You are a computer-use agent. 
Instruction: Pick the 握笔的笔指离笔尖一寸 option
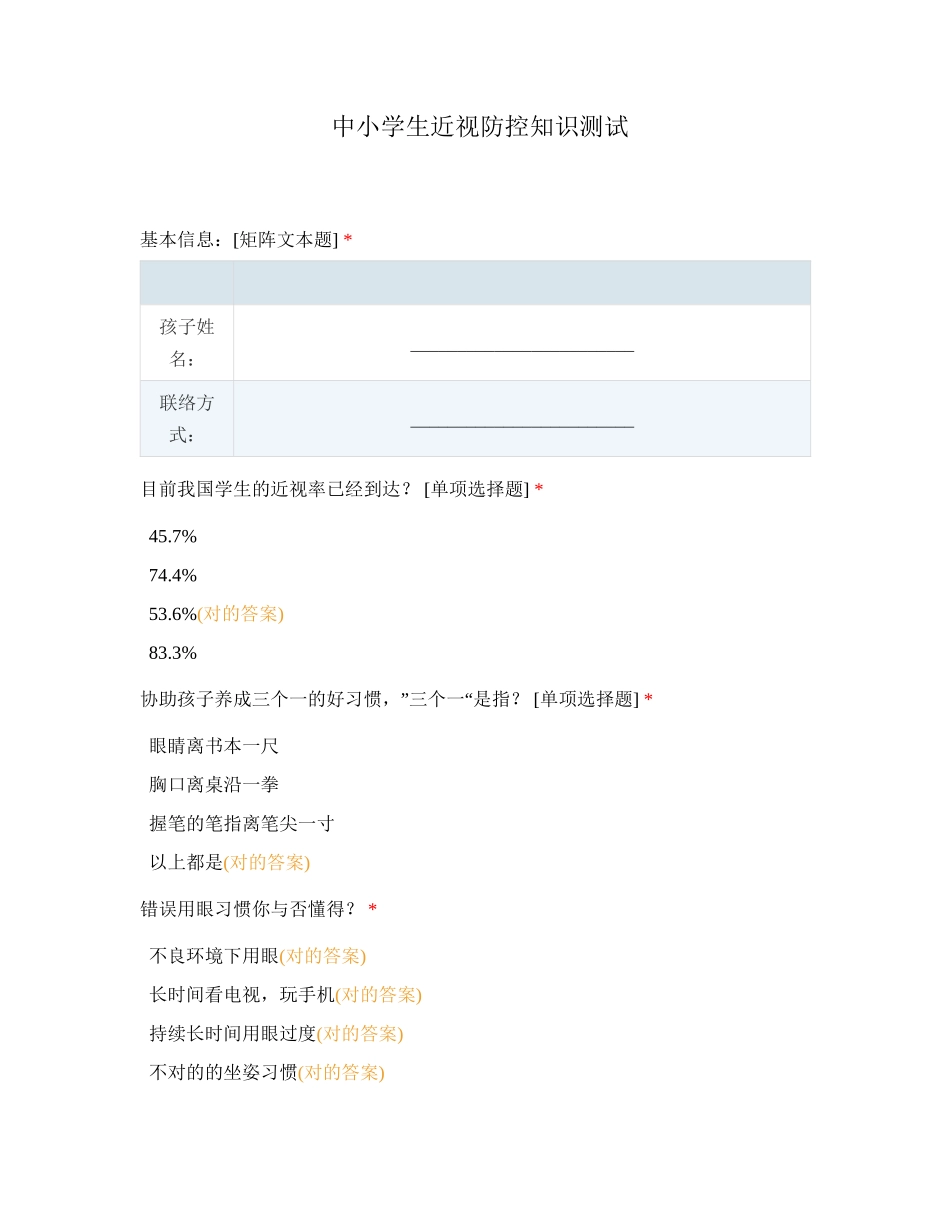click(242, 824)
